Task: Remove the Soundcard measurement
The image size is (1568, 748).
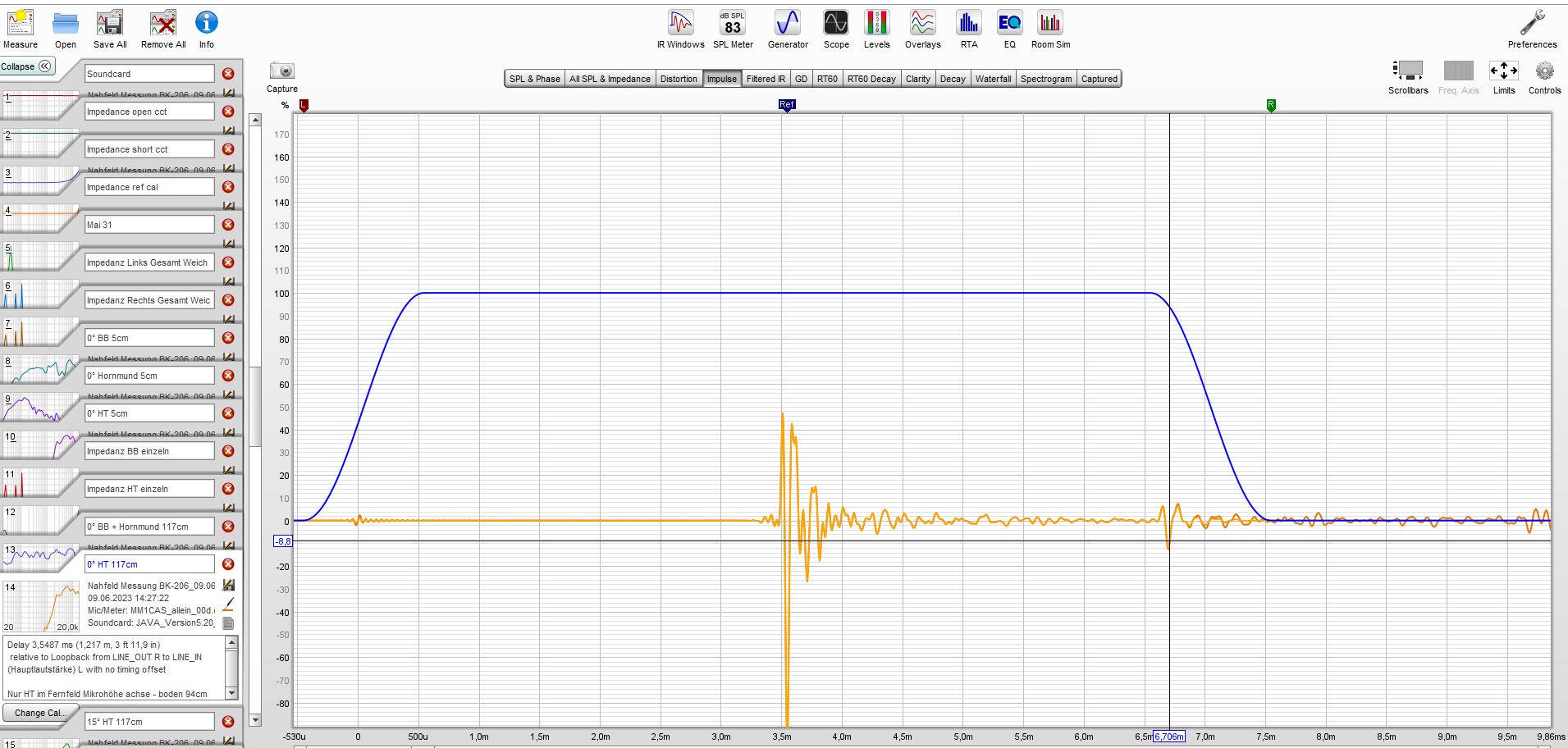Action: (228, 74)
